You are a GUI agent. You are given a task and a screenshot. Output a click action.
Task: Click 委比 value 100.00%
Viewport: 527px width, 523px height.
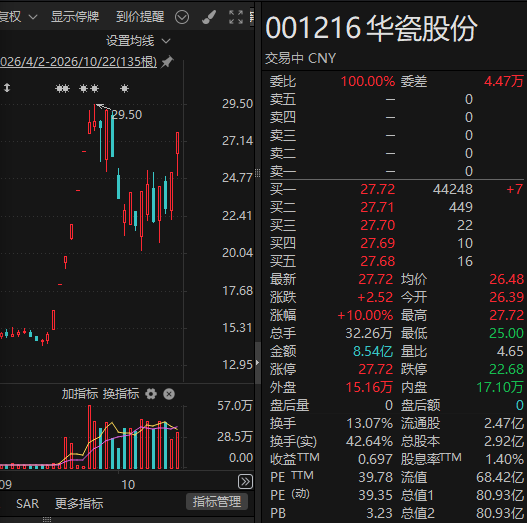tap(368, 81)
